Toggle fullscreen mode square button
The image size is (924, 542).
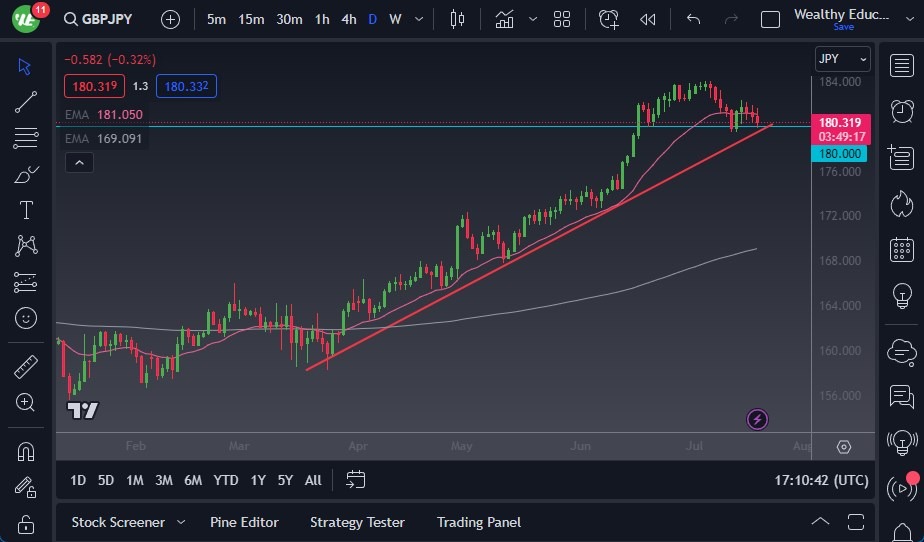[770, 20]
